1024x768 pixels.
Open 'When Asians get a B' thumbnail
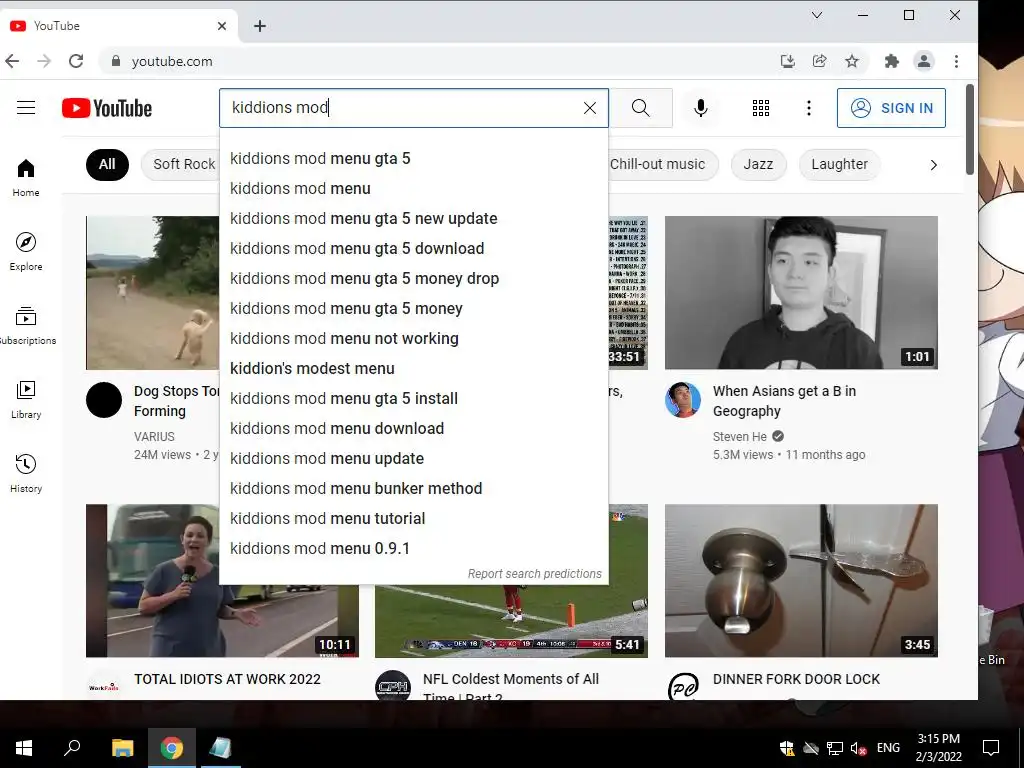click(801, 293)
